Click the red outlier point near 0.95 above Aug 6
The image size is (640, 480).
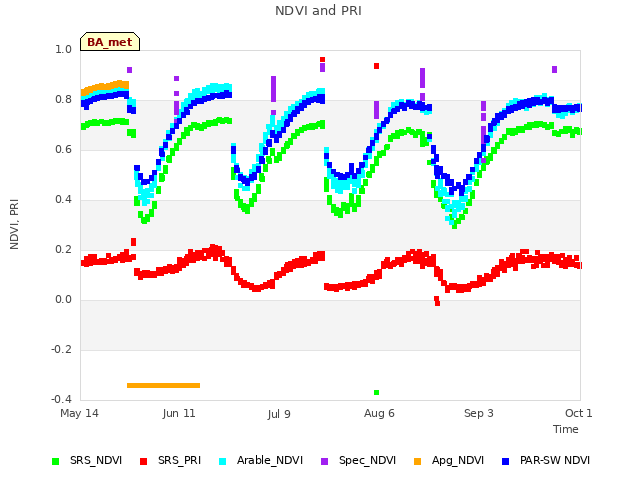click(x=376, y=66)
